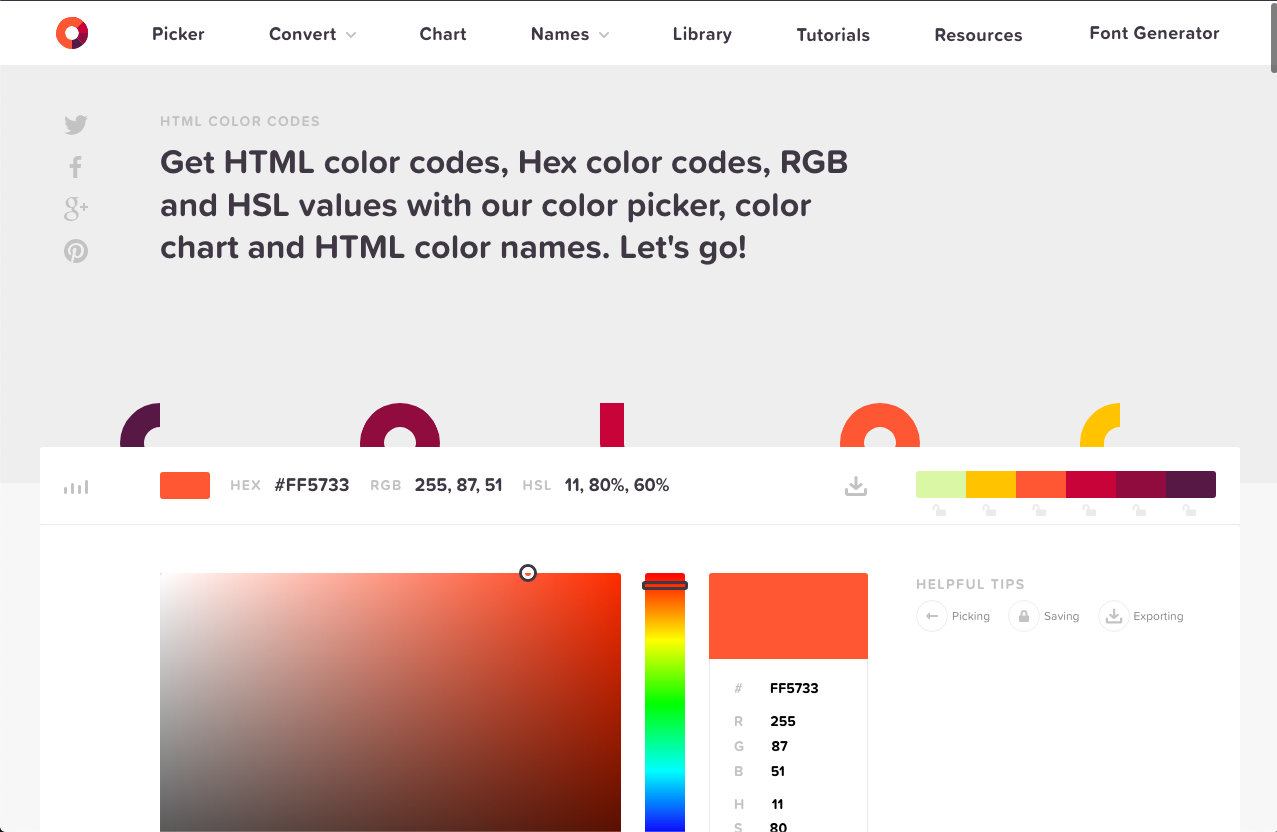The height and width of the screenshot is (832, 1277).
Task: Share via the Facebook icon
Action: click(x=75, y=167)
